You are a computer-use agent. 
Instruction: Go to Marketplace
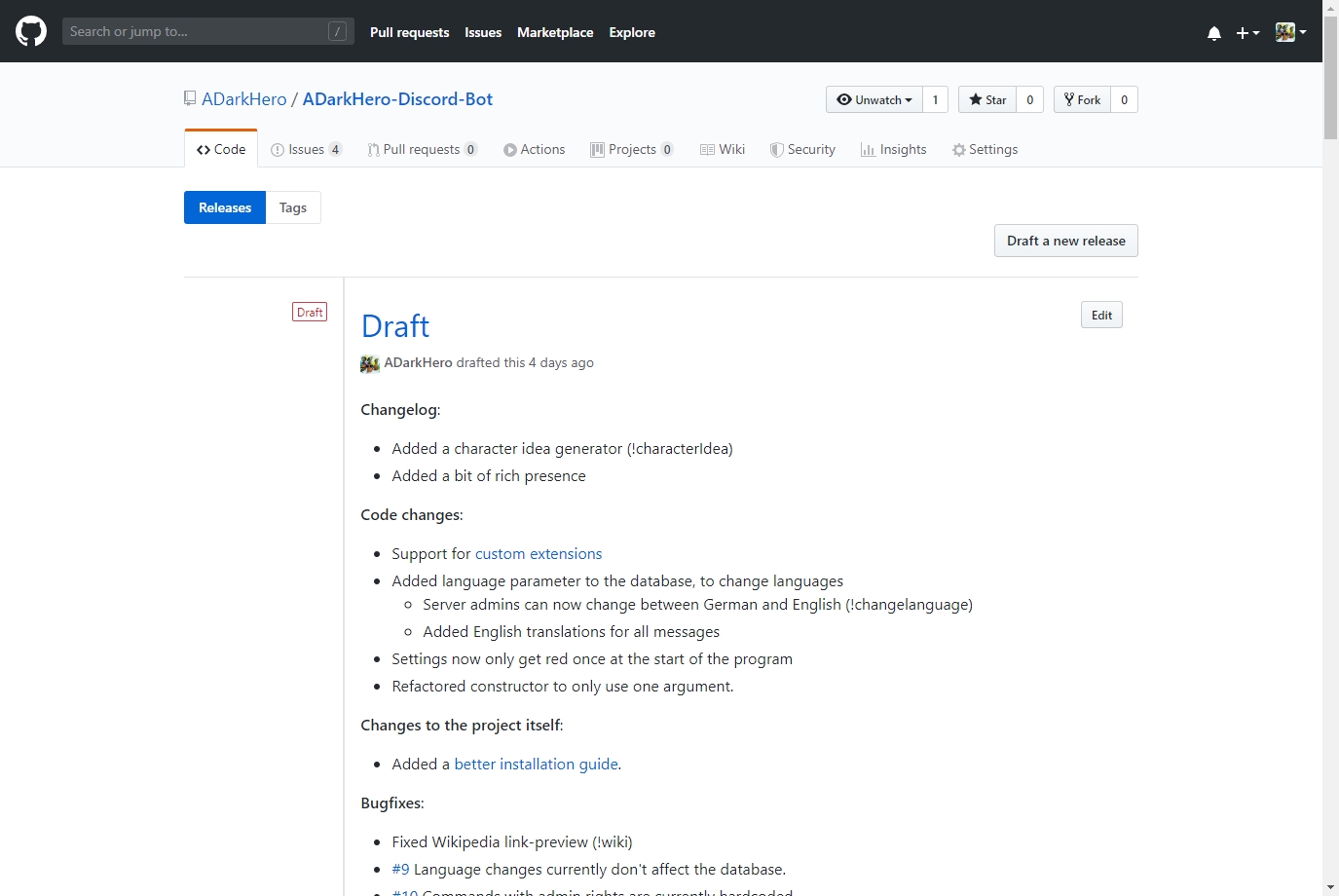click(555, 32)
